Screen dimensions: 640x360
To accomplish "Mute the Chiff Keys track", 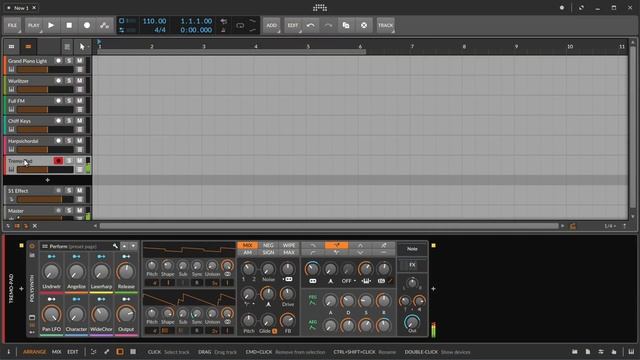I will pos(80,121).
